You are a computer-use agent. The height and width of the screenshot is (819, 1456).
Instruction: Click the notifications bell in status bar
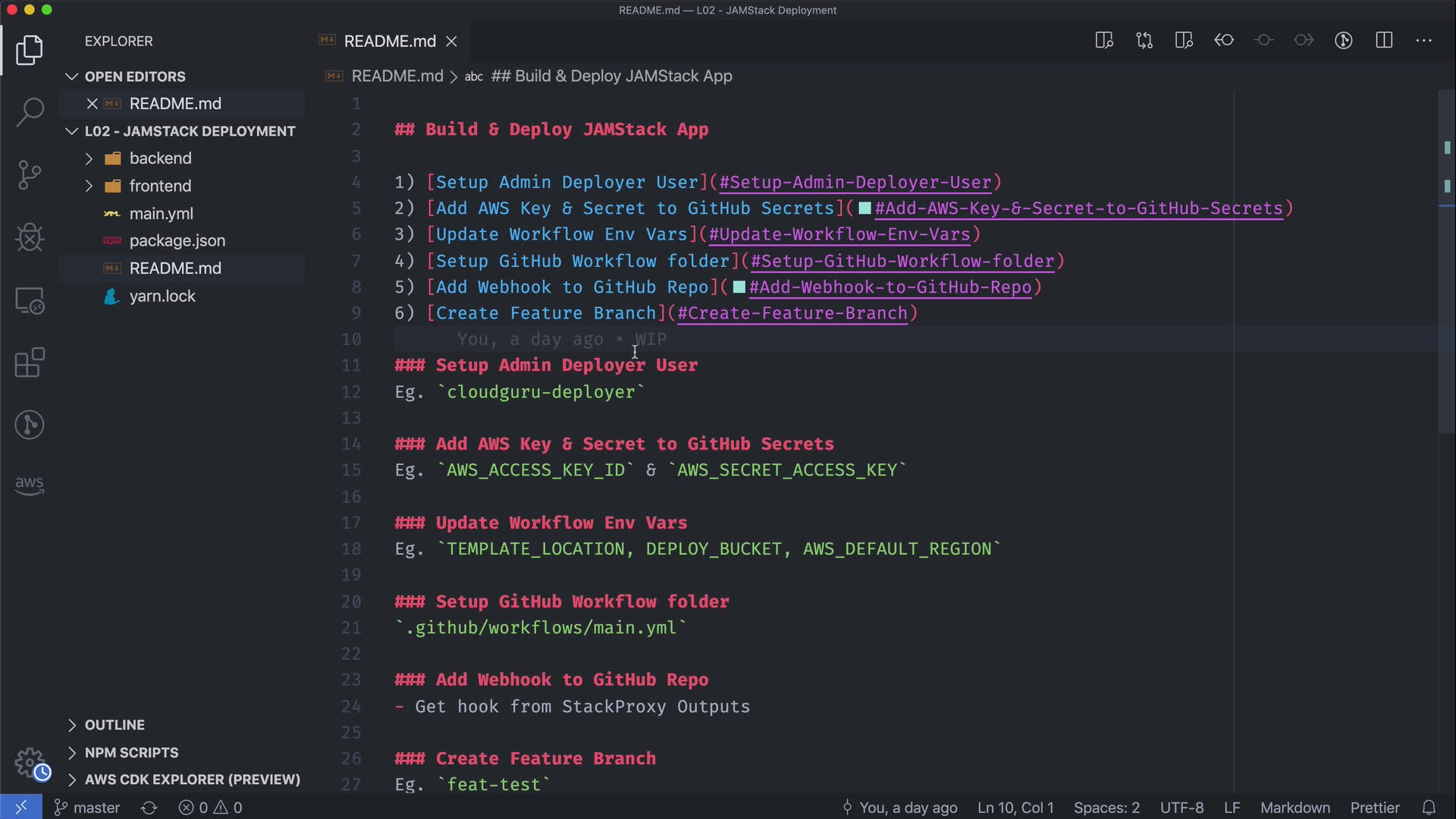1429,808
